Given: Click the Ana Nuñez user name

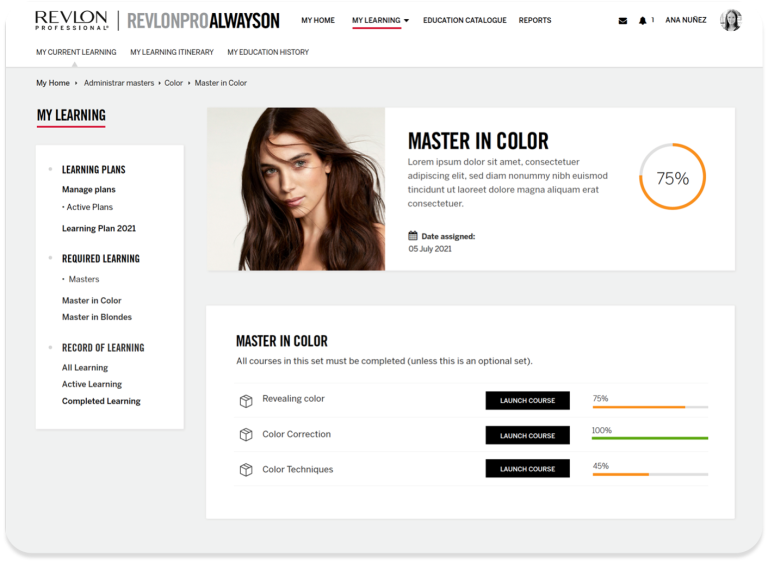Looking at the screenshot, I should coord(686,20).
